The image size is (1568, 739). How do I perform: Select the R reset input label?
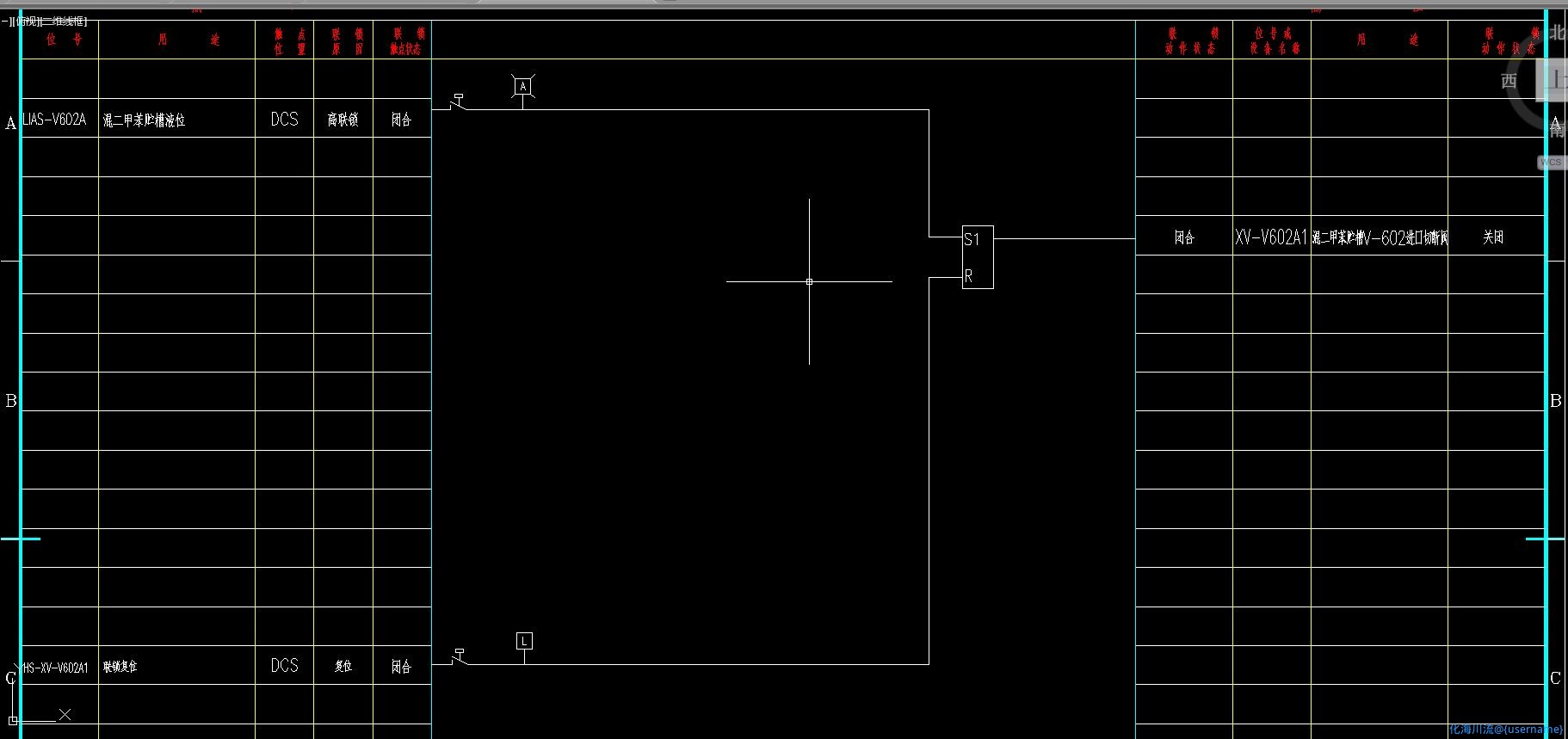click(x=968, y=276)
